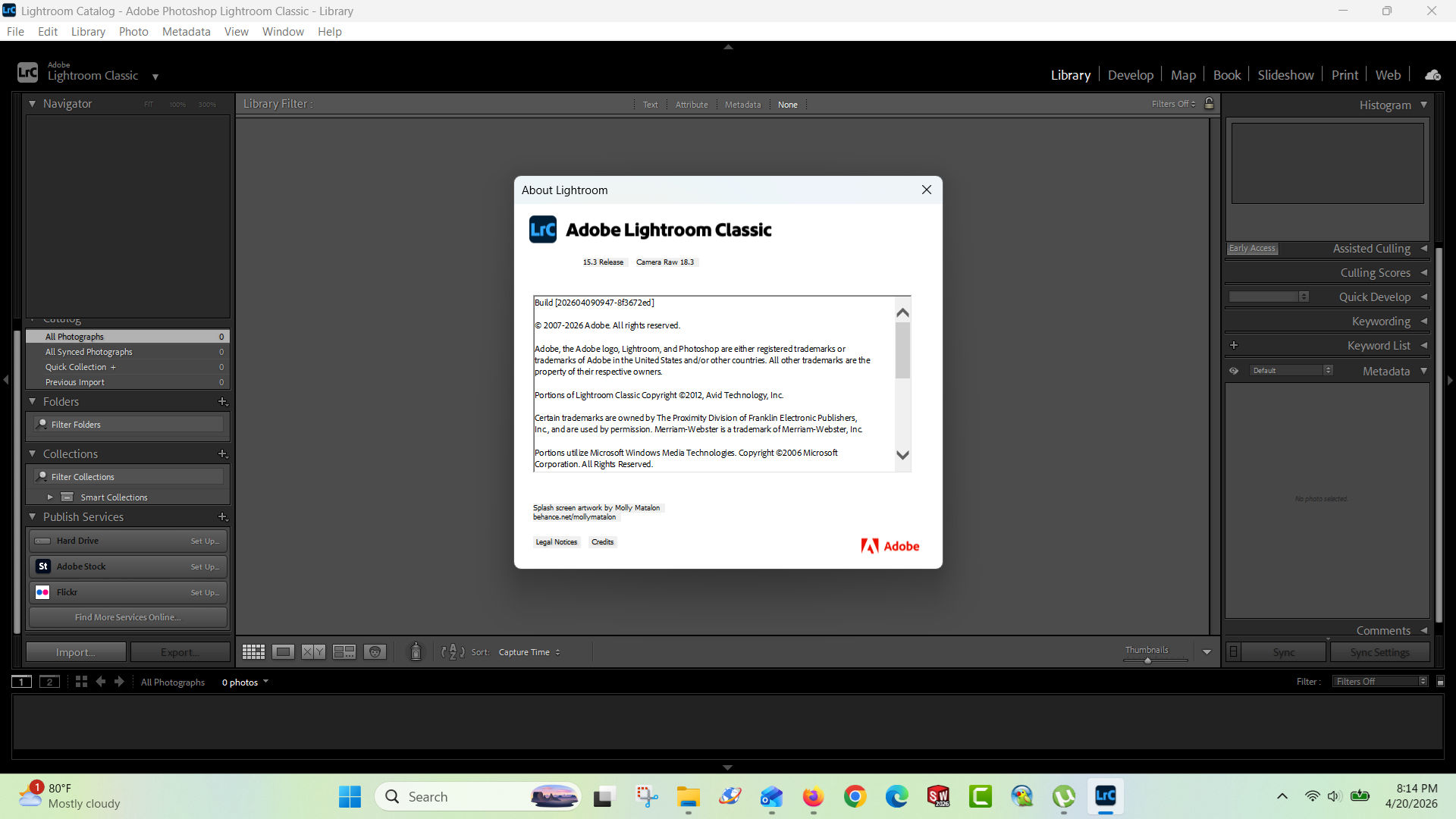Open Capture Time sort dropdown
This screenshot has width=1456, height=819.
tap(529, 652)
